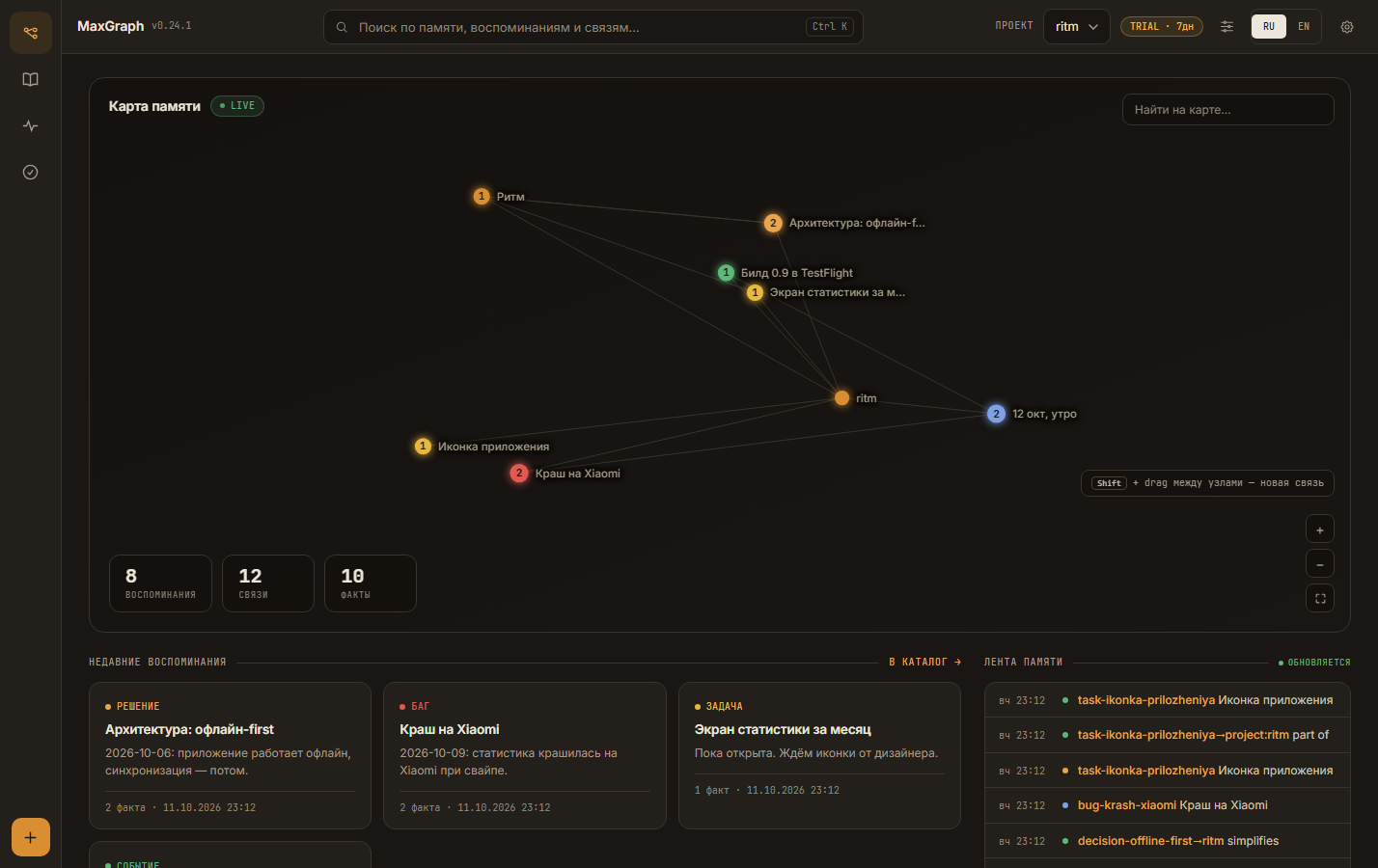Open the Экран статистики за месяц card
The height and width of the screenshot is (868, 1378).
pos(819,756)
